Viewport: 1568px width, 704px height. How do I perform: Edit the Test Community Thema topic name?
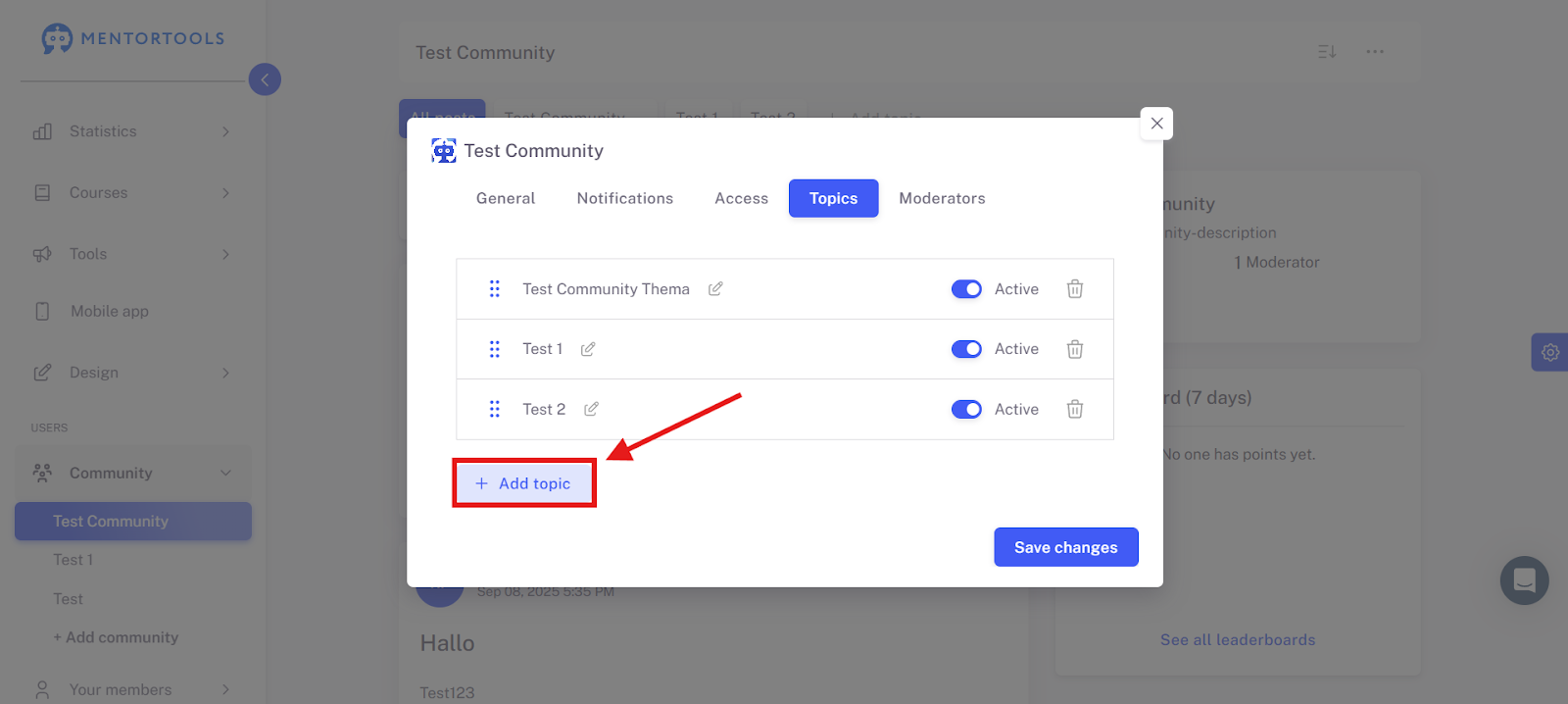(x=715, y=288)
